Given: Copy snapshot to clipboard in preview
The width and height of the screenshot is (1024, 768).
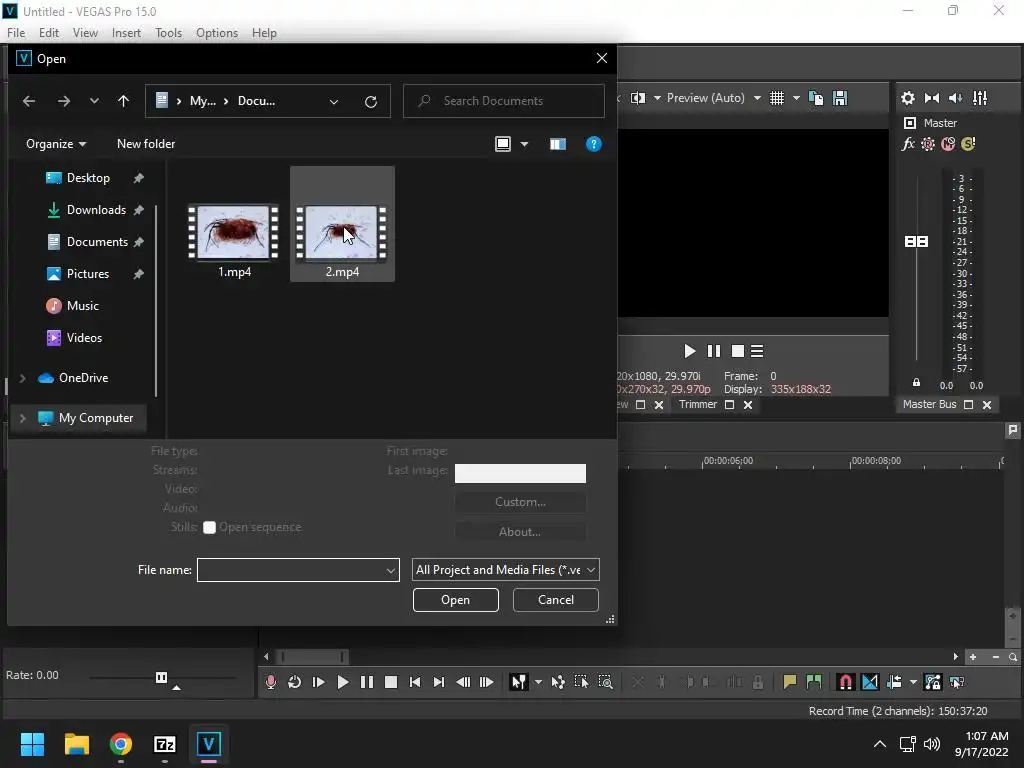Looking at the screenshot, I should tap(816, 98).
